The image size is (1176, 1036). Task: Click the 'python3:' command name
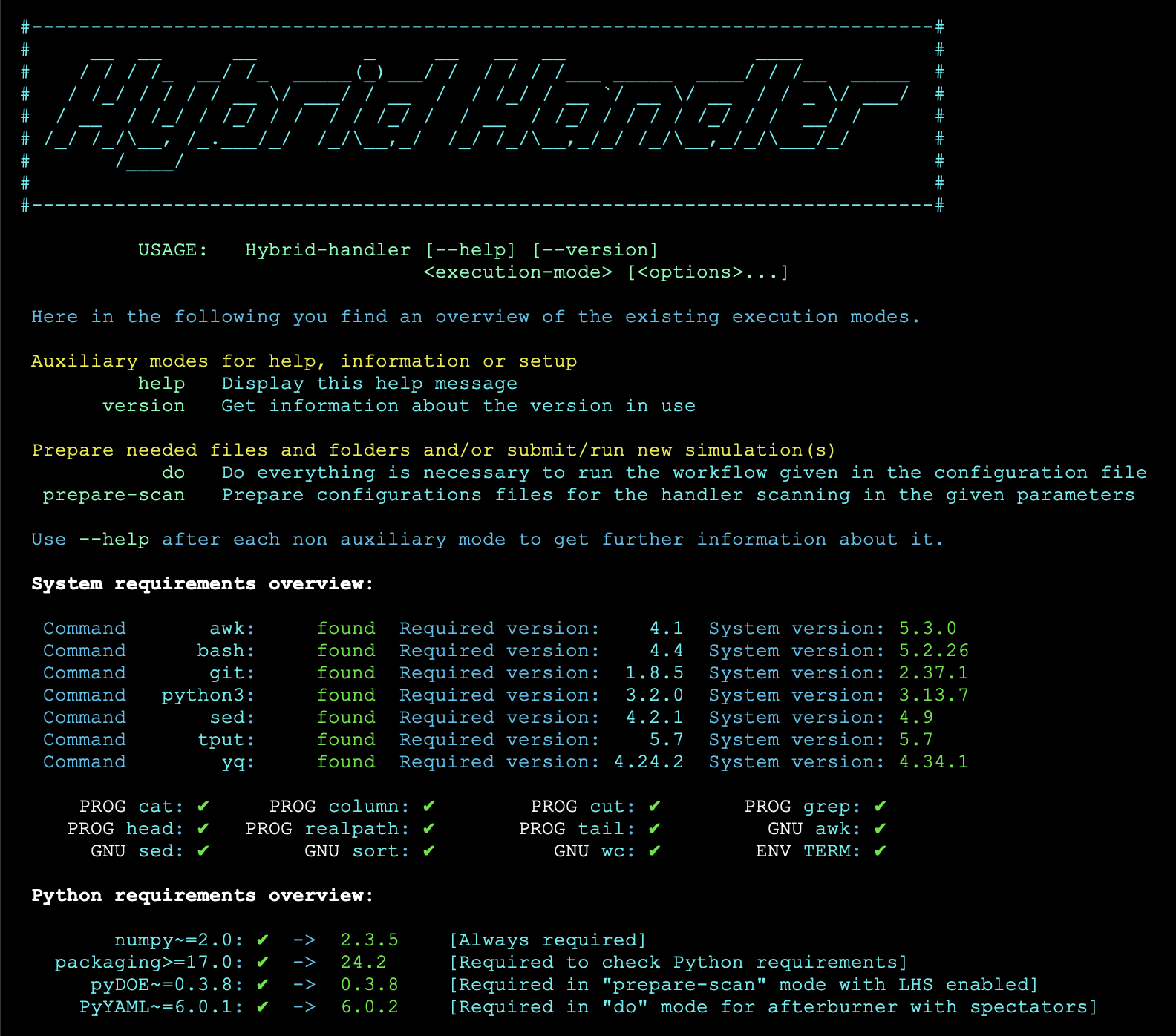(x=209, y=695)
